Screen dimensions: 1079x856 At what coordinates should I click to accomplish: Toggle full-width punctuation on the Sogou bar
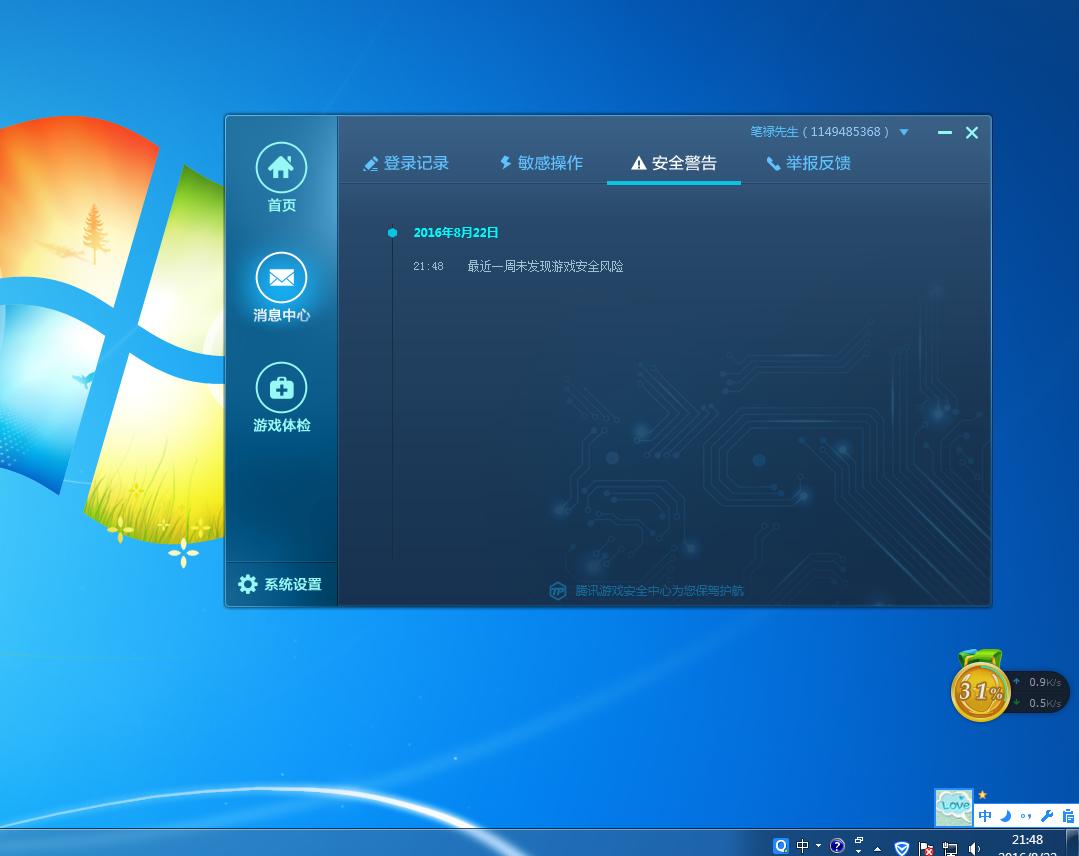pos(1025,815)
